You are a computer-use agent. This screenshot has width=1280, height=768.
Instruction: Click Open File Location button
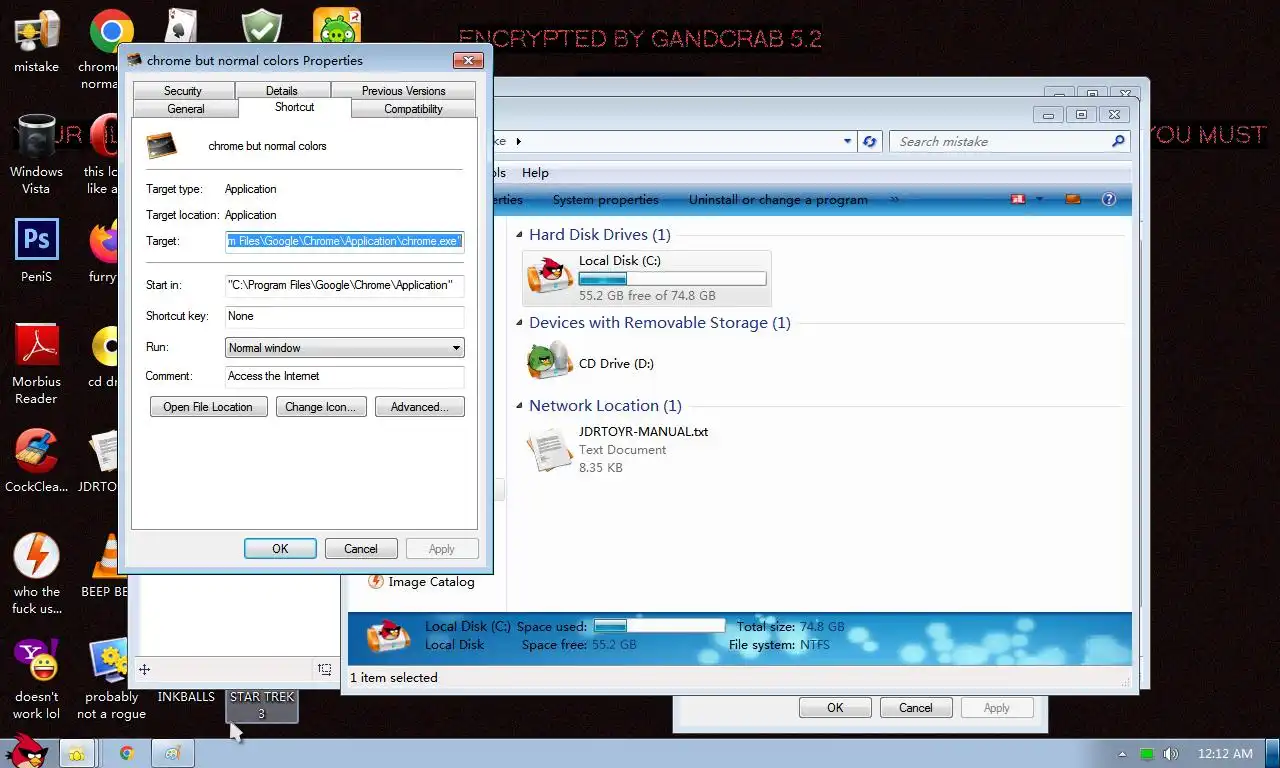pos(208,407)
